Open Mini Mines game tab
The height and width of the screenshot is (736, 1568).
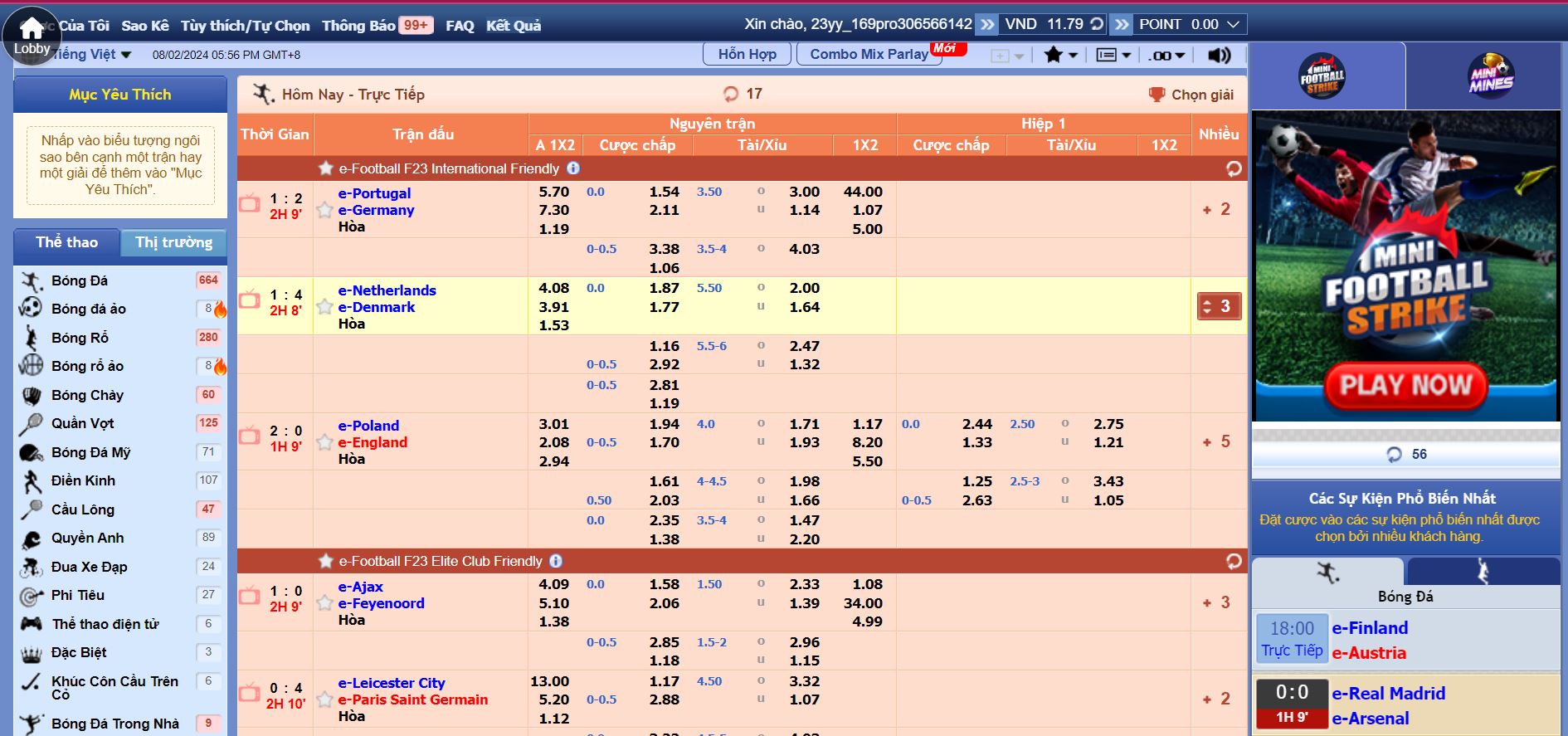pyautogui.click(x=1491, y=76)
